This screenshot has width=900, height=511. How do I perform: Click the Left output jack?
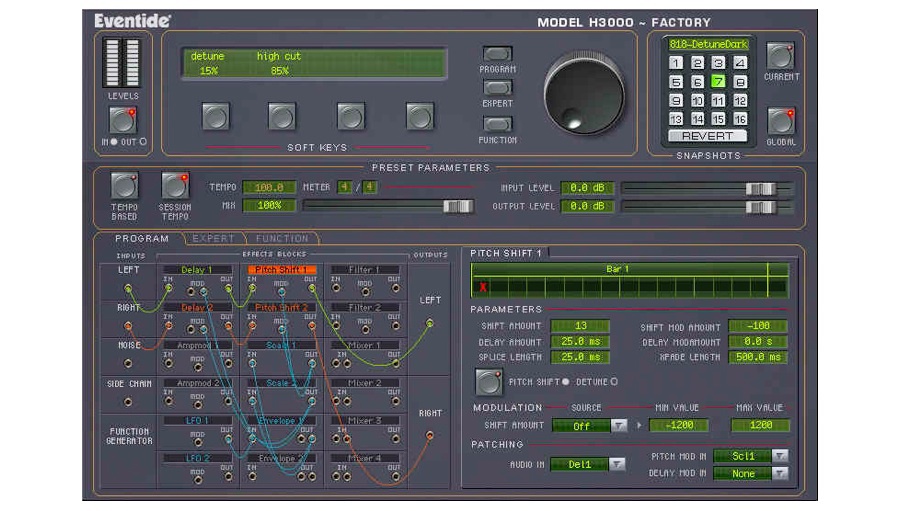430,323
